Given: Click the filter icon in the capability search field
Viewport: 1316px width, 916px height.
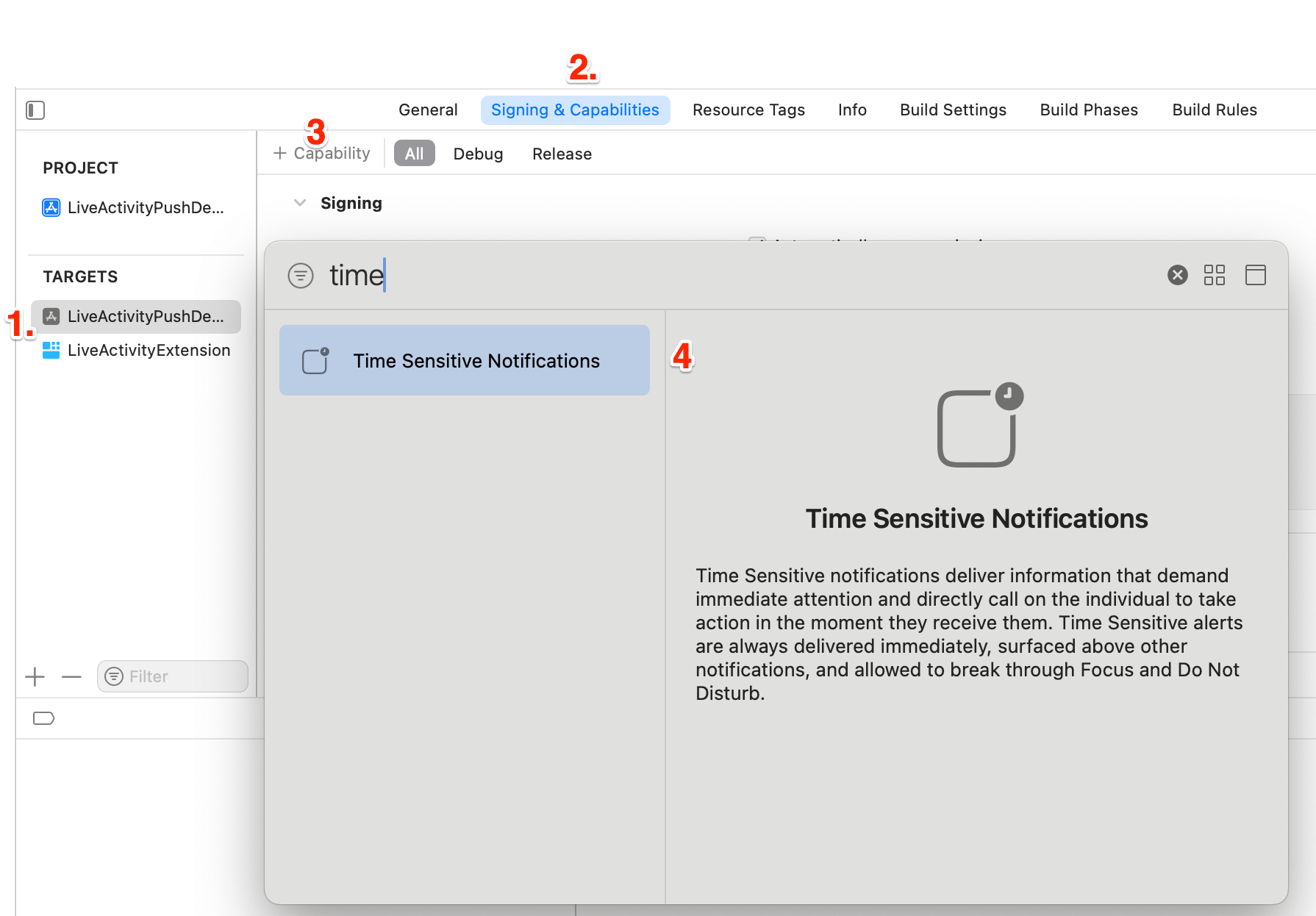Looking at the screenshot, I should pos(301,276).
